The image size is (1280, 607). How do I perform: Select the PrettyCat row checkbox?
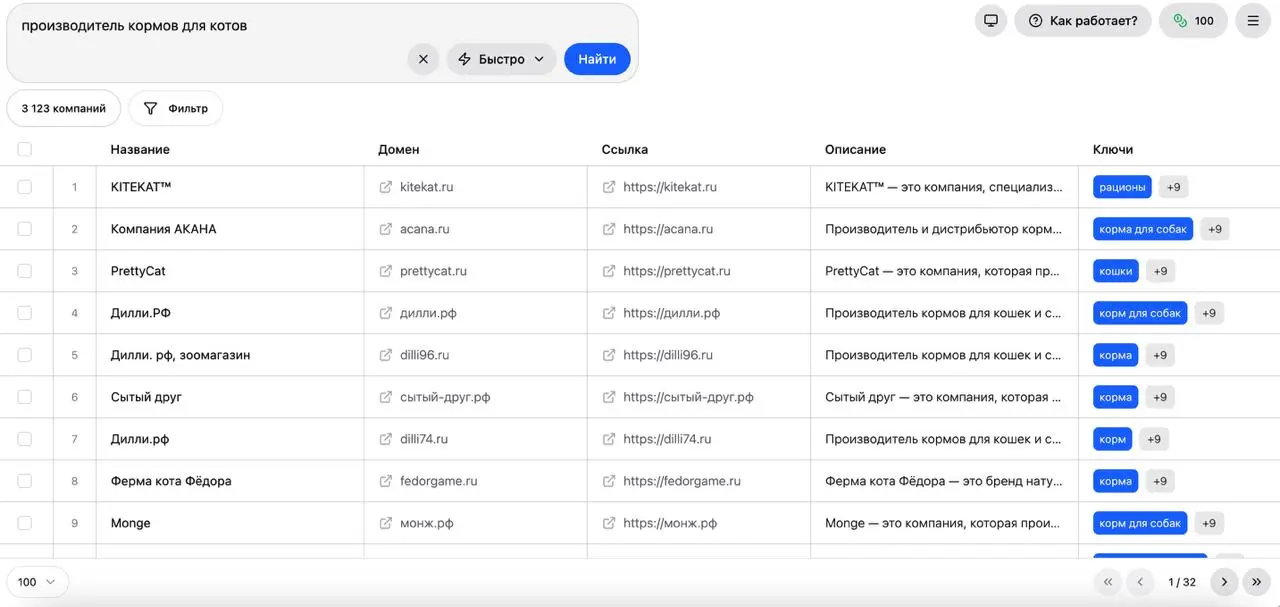tap(24, 271)
